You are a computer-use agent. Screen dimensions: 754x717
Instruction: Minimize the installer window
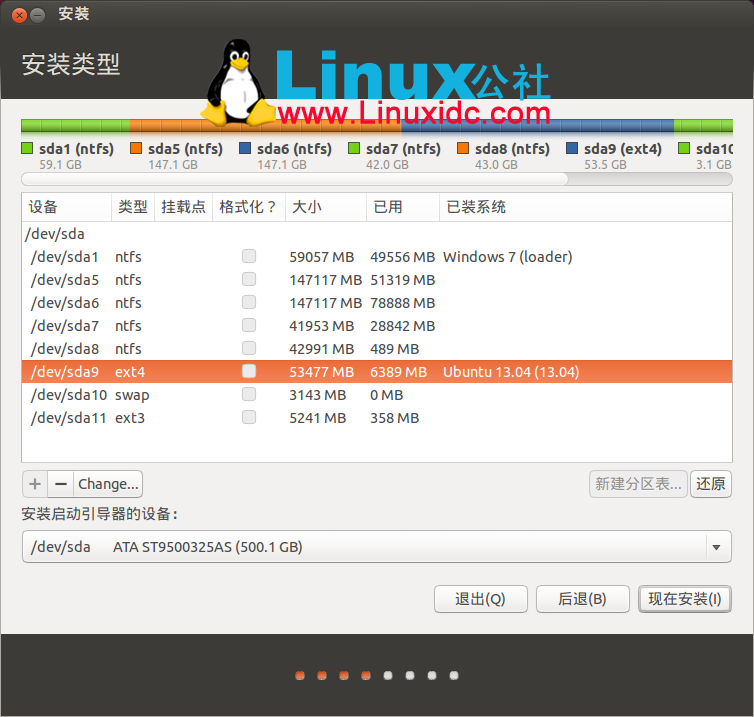[x=38, y=15]
